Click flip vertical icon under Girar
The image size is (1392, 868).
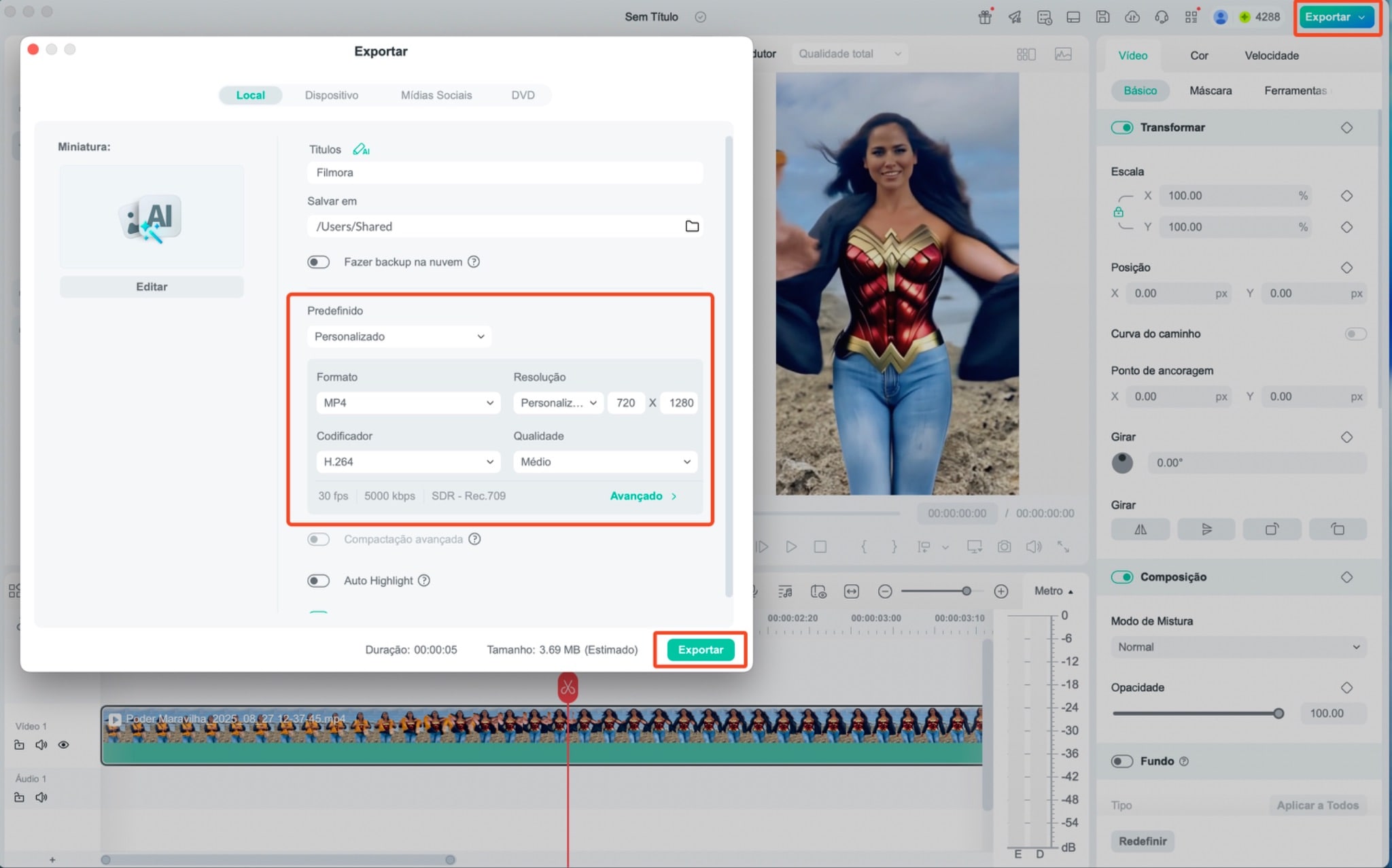pyautogui.click(x=1206, y=529)
